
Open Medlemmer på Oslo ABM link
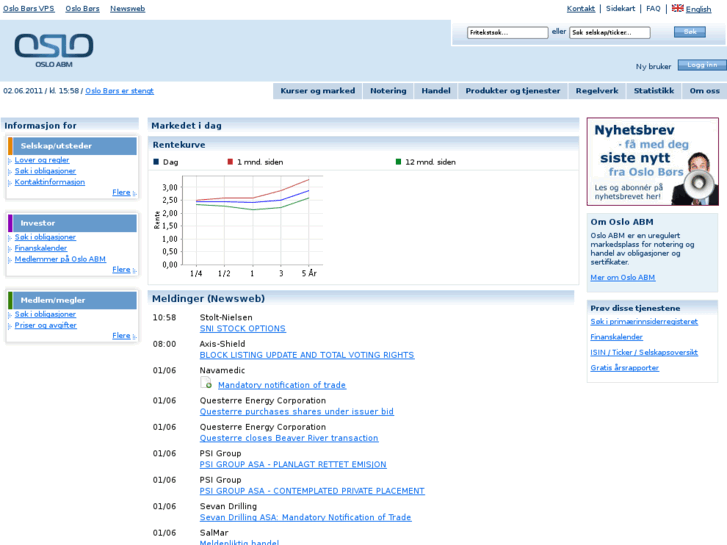point(60,259)
